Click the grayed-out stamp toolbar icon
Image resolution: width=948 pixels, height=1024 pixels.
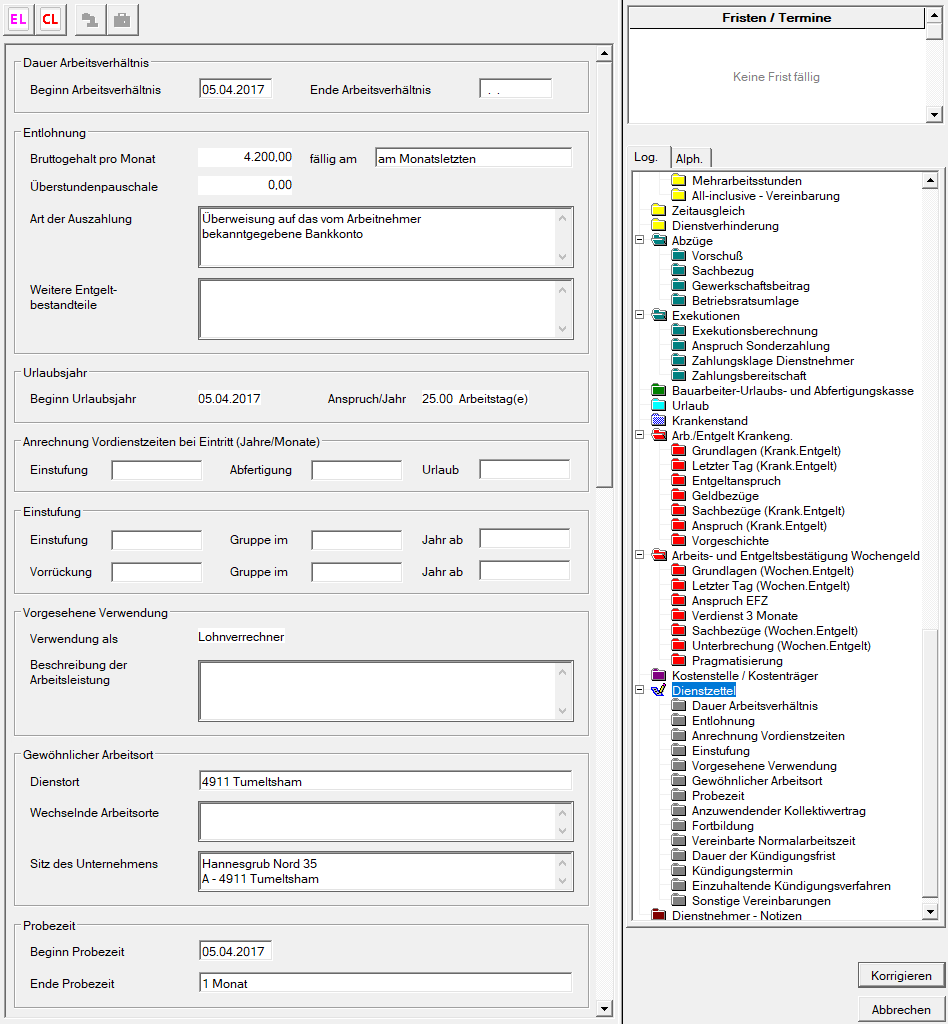[90, 19]
